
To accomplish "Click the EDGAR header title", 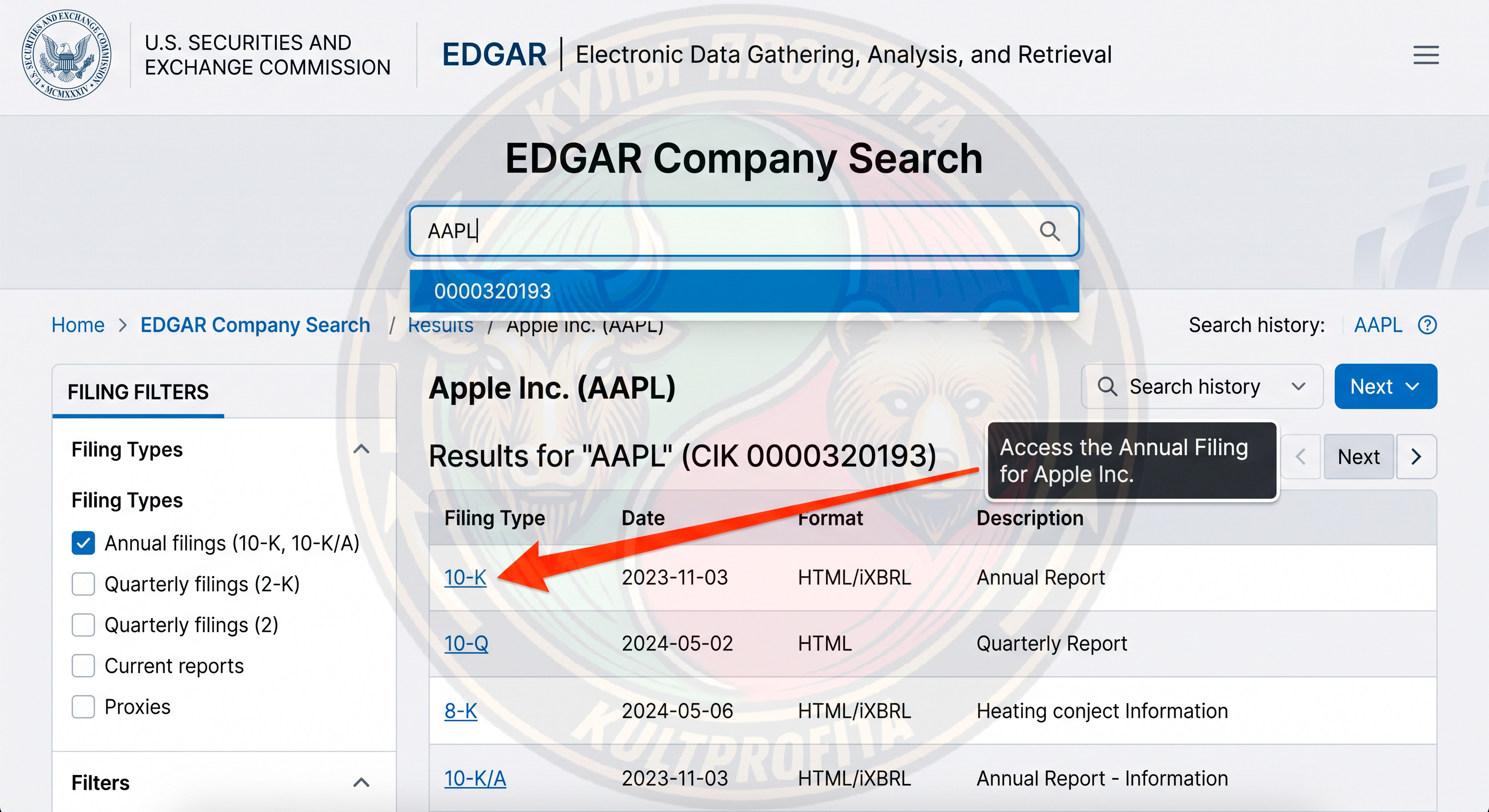I will (494, 55).
